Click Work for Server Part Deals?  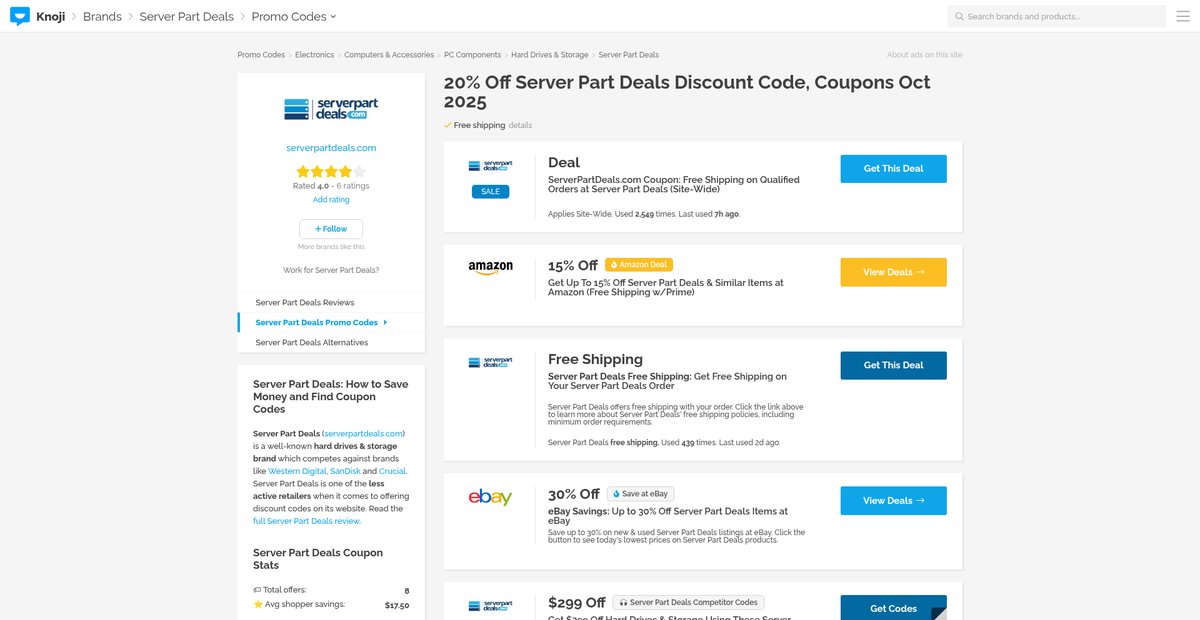331,271
